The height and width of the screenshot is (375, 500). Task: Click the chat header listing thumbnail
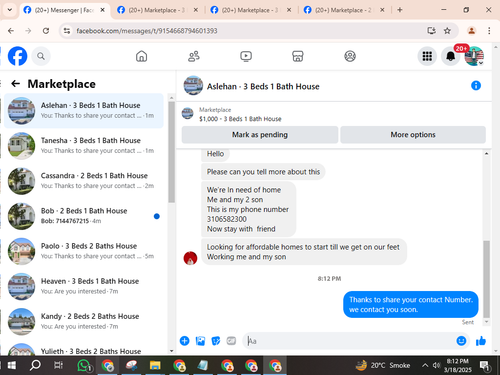193,85
